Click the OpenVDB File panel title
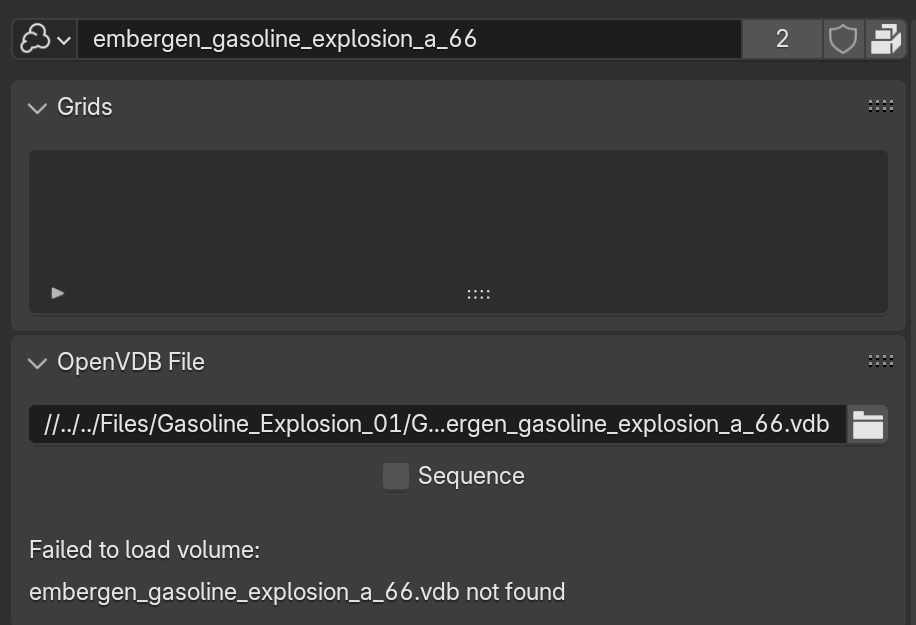The width and height of the screenshot is (916, 625). [x=131, y=362]
